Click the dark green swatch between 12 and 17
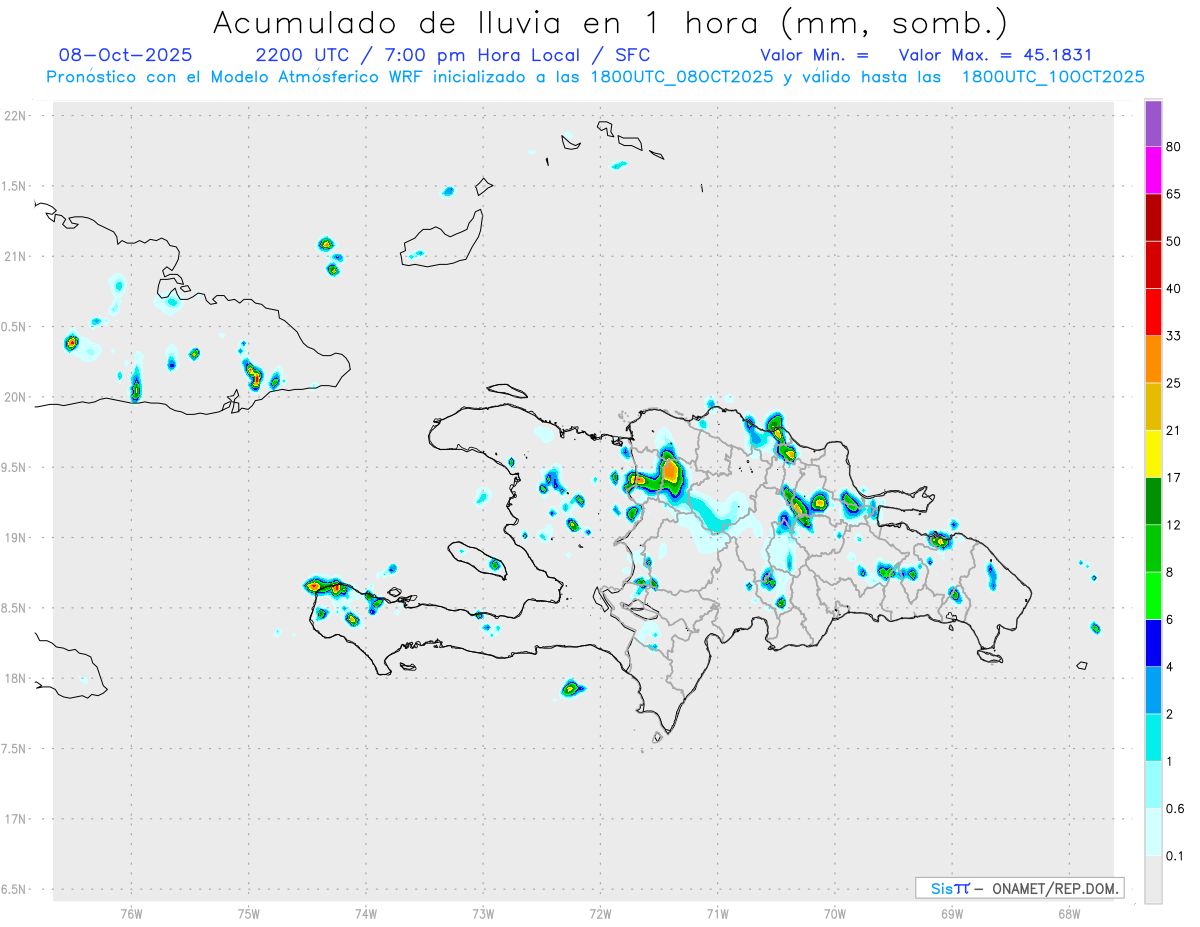 1153,499
